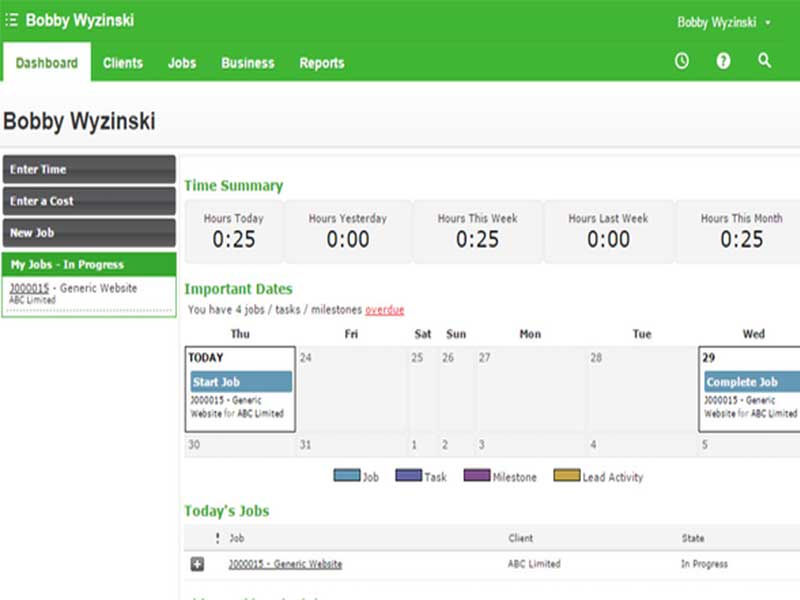Screen dimensions: 800x600
Task: Click the Enter Time button
Action: (89, 169)
